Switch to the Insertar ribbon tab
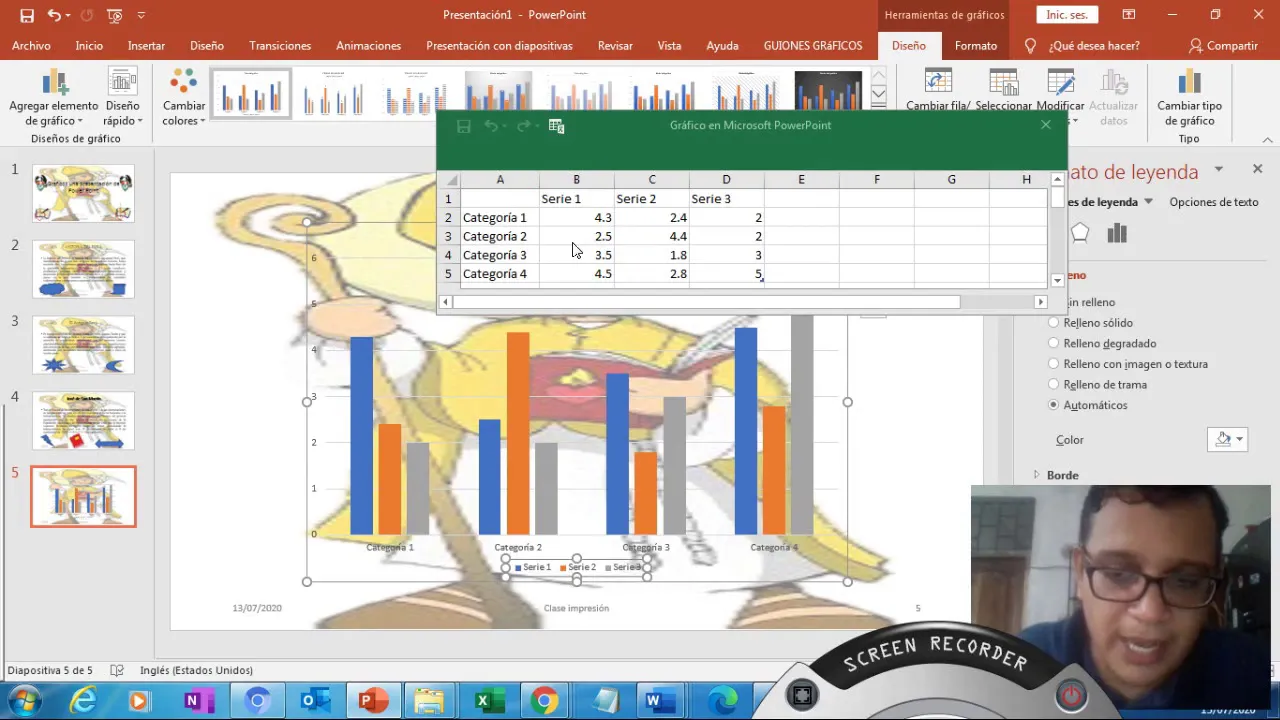The height and width of the screenshot is (720, 1280). (146, 46)
